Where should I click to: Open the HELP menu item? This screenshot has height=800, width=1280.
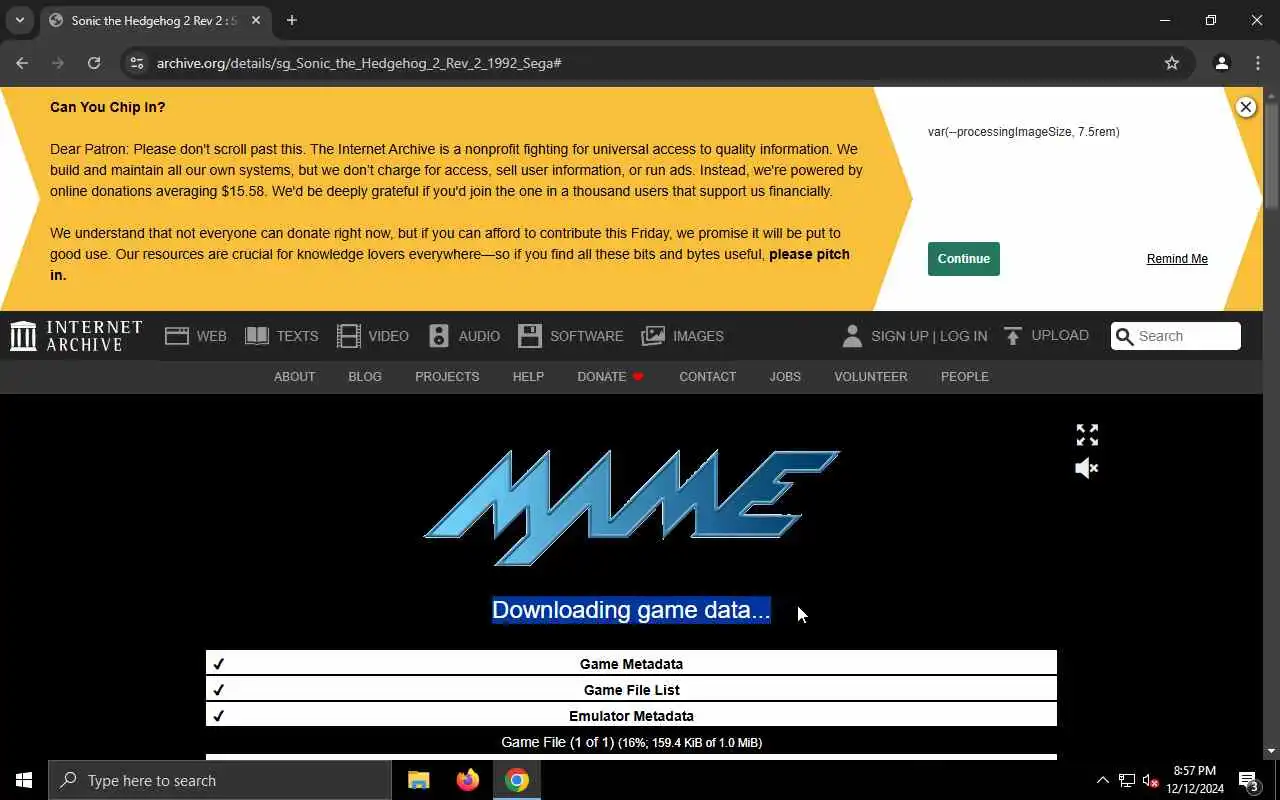point(528,377)
